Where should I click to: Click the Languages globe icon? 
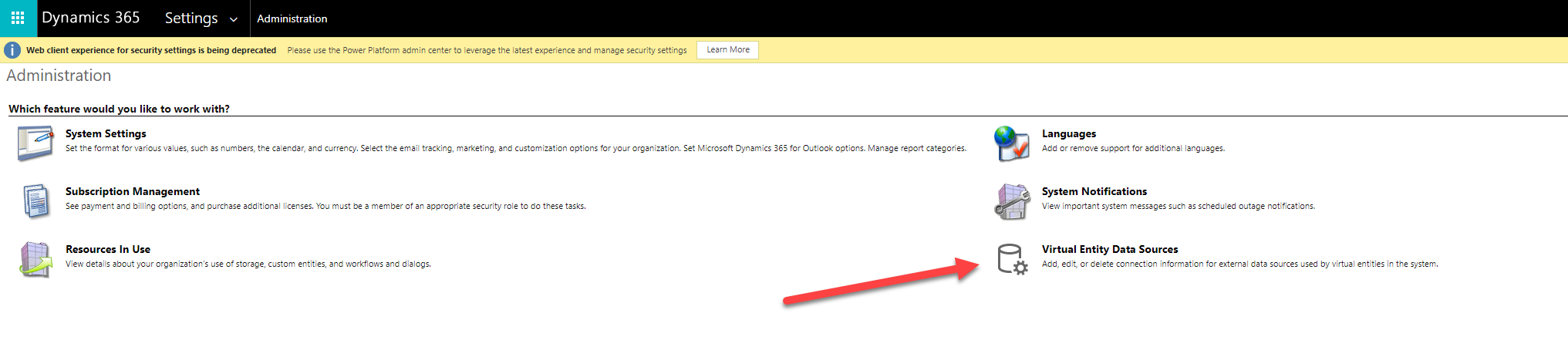point(1011,143)
